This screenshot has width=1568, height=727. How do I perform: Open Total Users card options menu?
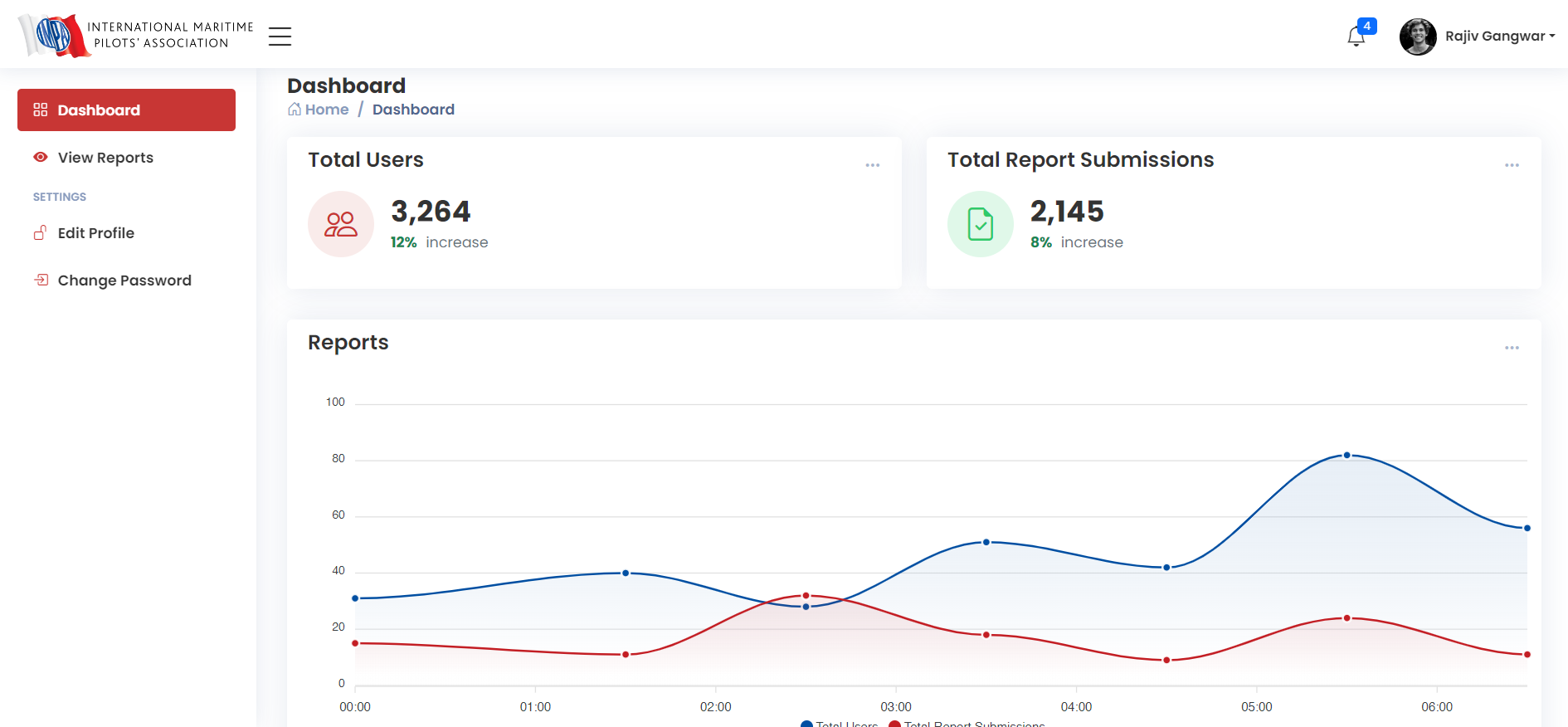873,165
